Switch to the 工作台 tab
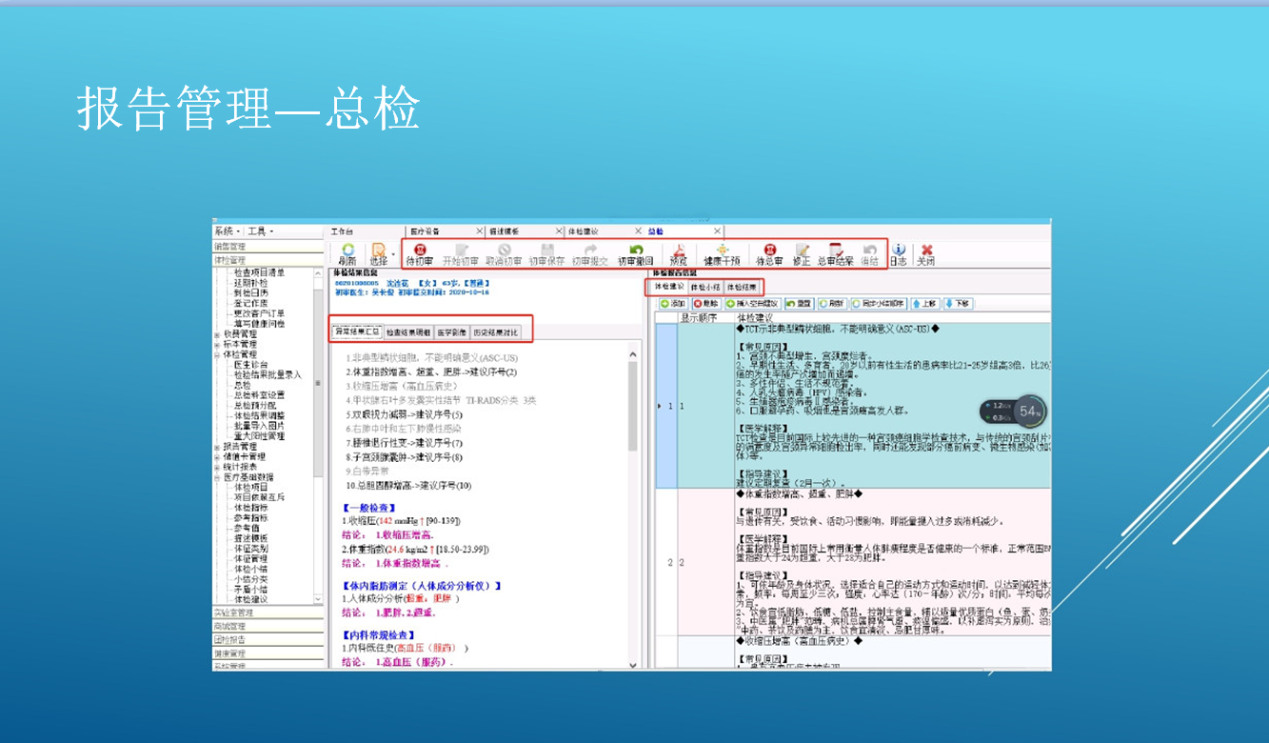Viewport: 1269px width, 743px height. click(x=342, y=231)
